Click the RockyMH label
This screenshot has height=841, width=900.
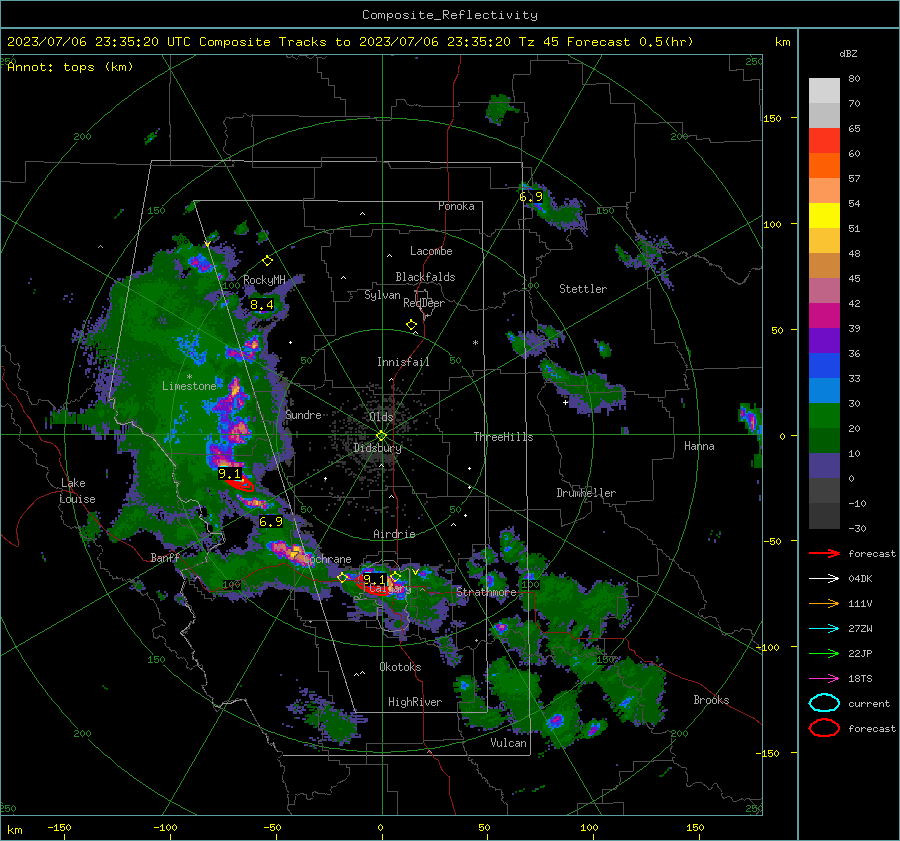264,280
